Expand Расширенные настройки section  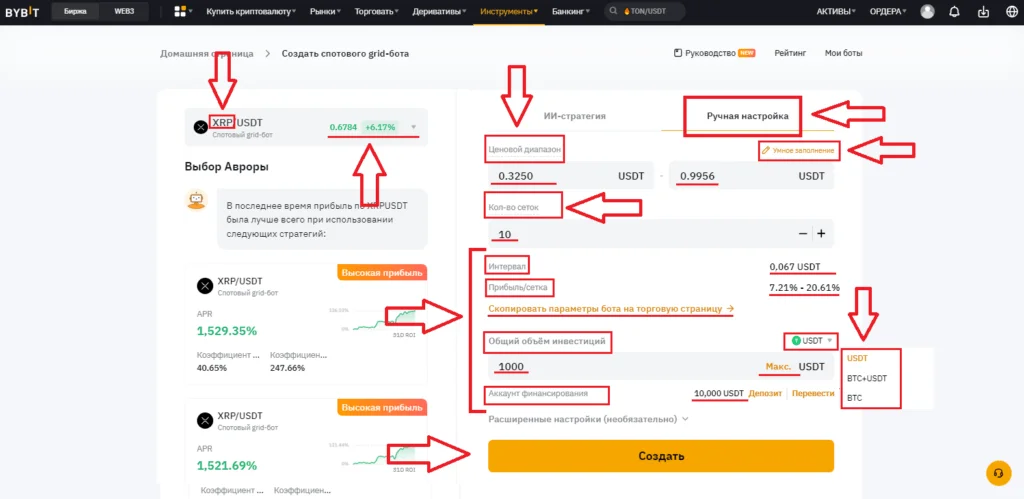coord(588,419)
